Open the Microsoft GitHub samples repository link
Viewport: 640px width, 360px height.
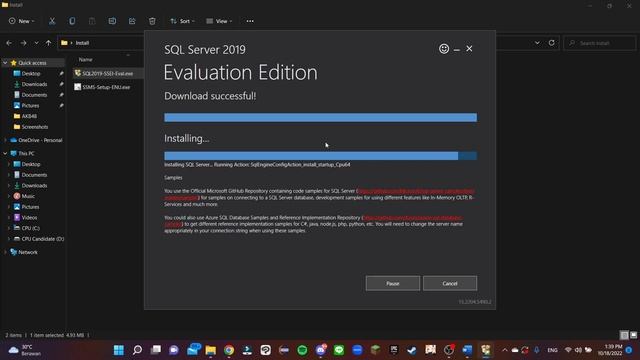[x=416, y=191]
